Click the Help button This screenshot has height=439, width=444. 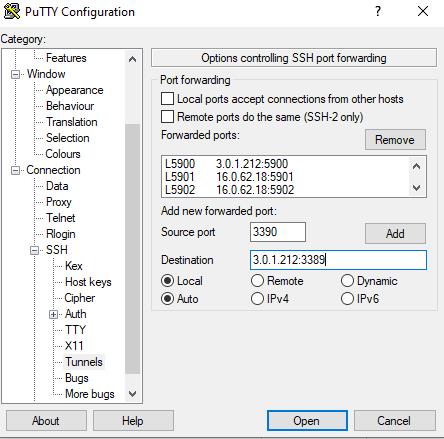[x=133, y=421]
